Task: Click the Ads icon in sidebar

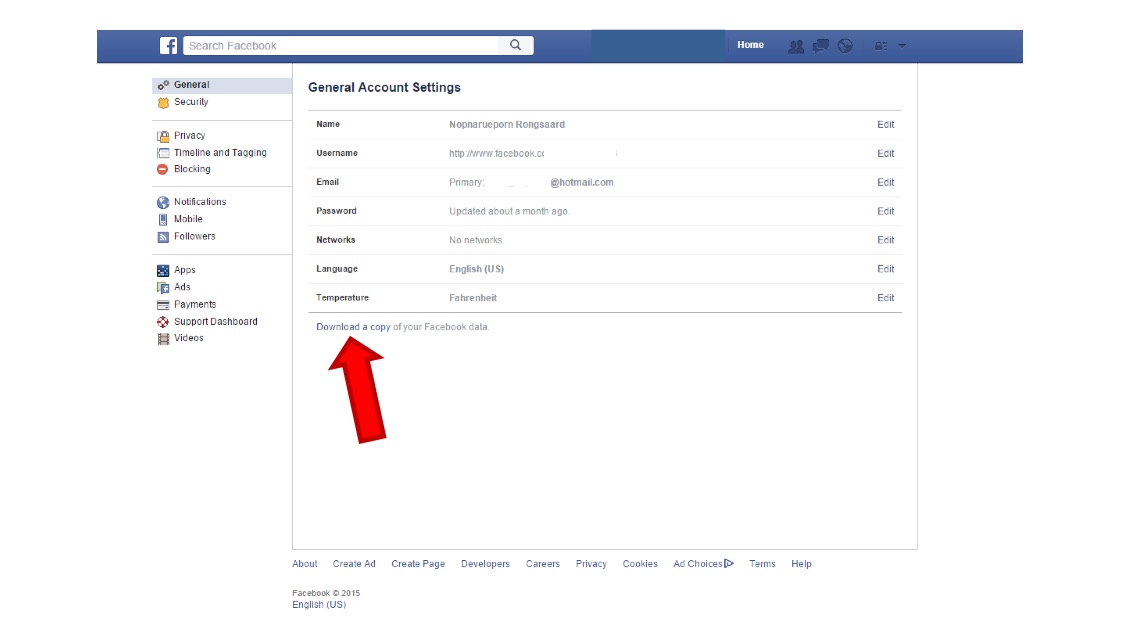Action: 163,288
